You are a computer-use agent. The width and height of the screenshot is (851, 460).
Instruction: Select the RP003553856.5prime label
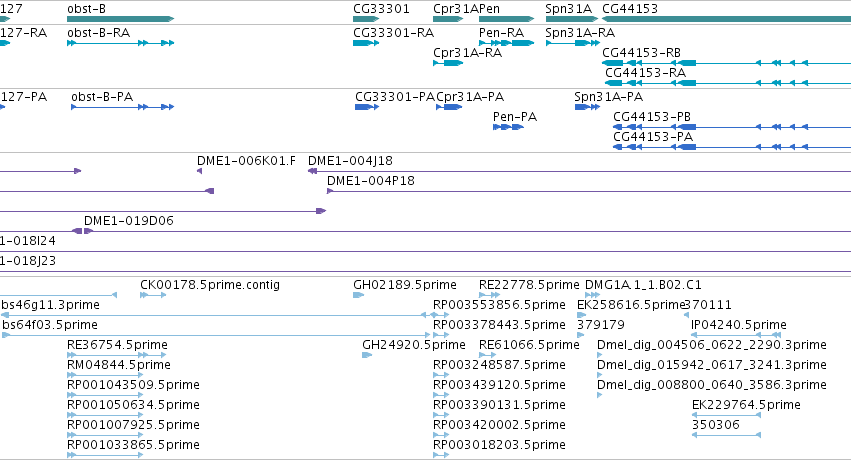[x=499, y=305]
